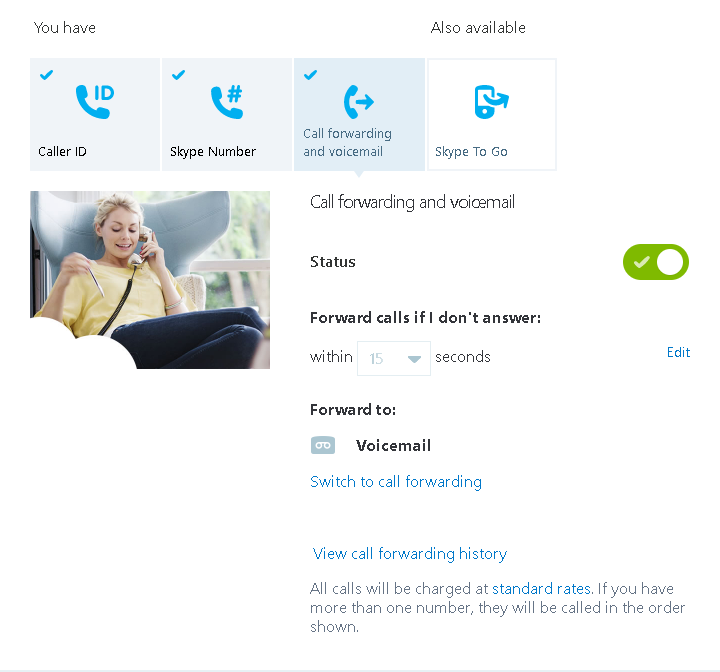Click the checkmark on Call forwarding tile
The image size is (720, 672).
[x=310, y=74]
